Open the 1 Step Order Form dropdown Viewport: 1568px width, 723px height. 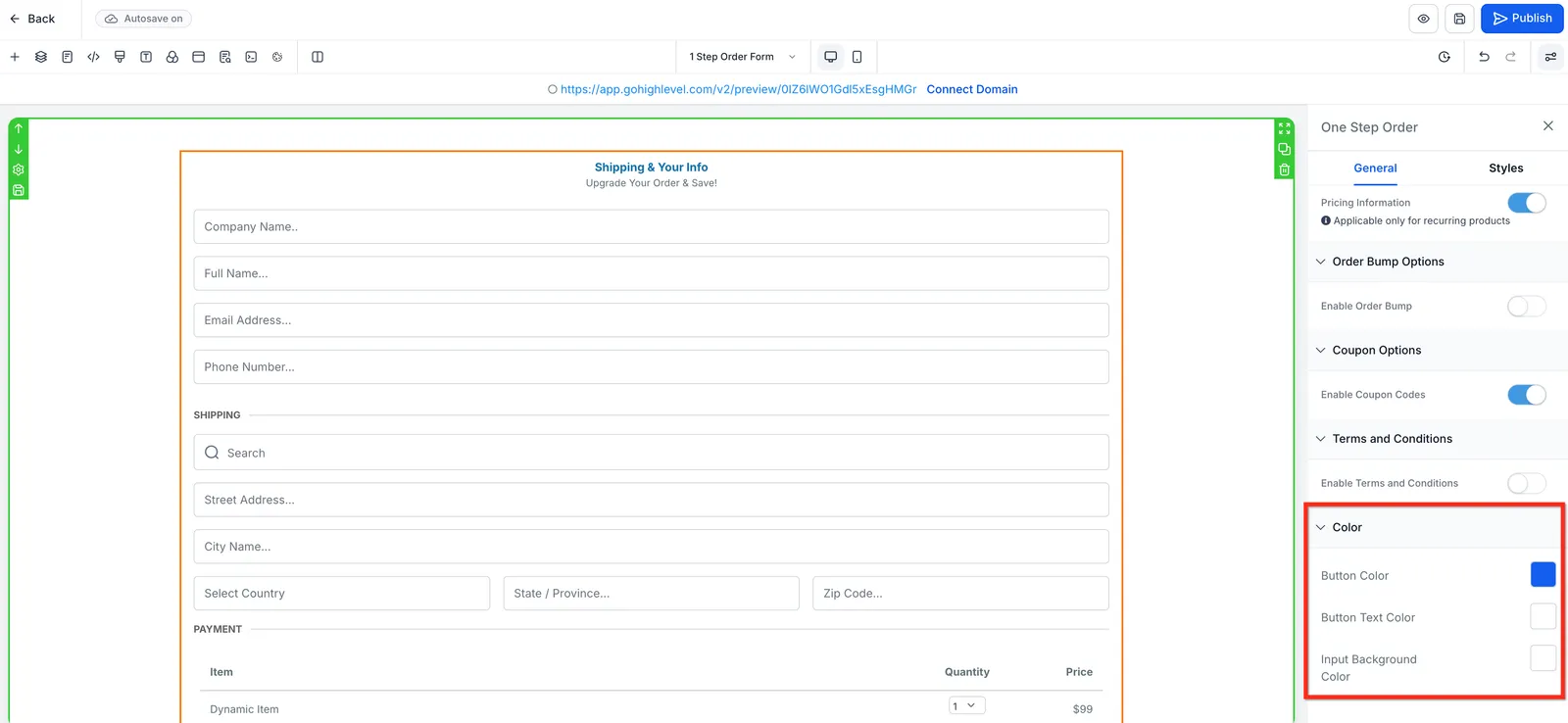click(743, 57)
